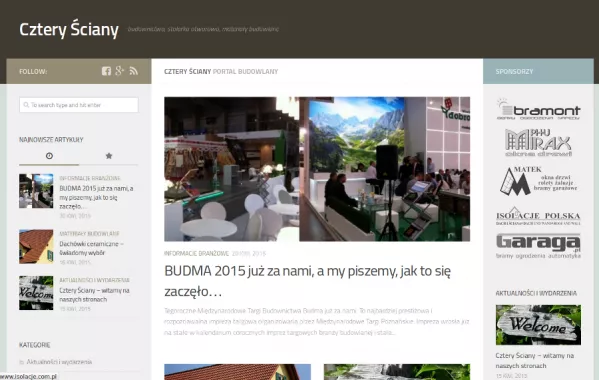
Task: Open Informacje branżowe label under featured image
Action: [x=197, y=254]
